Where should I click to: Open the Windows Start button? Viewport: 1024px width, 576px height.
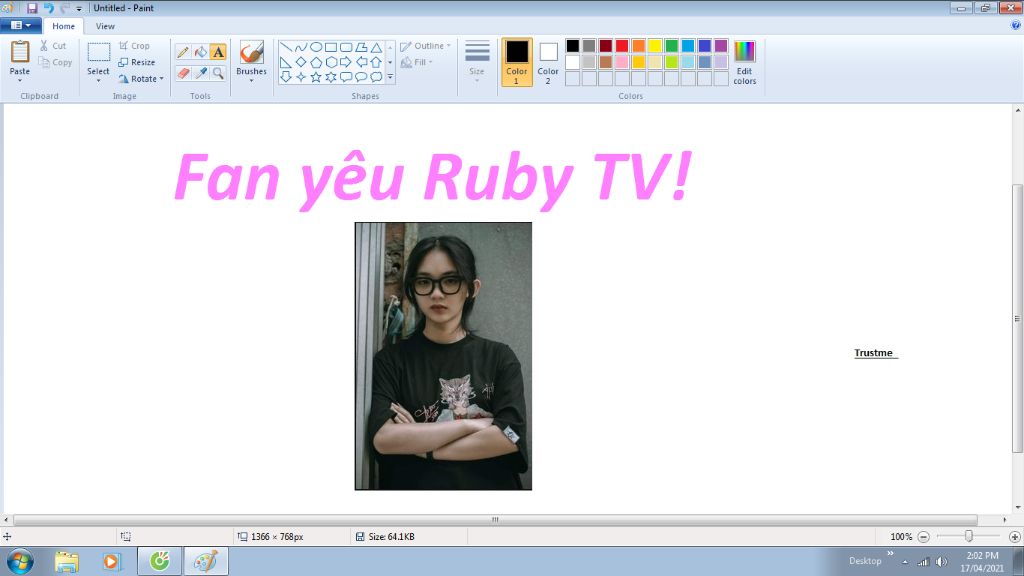tap(20, 562)
